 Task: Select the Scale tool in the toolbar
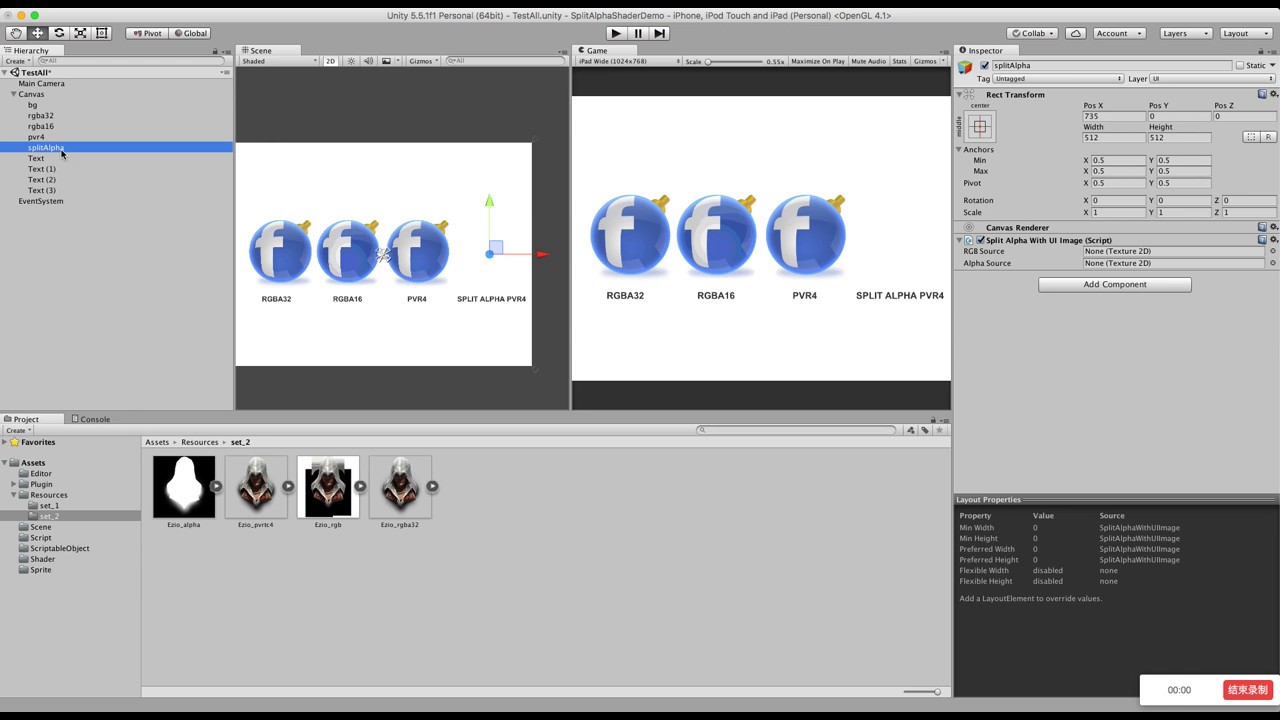81,33
